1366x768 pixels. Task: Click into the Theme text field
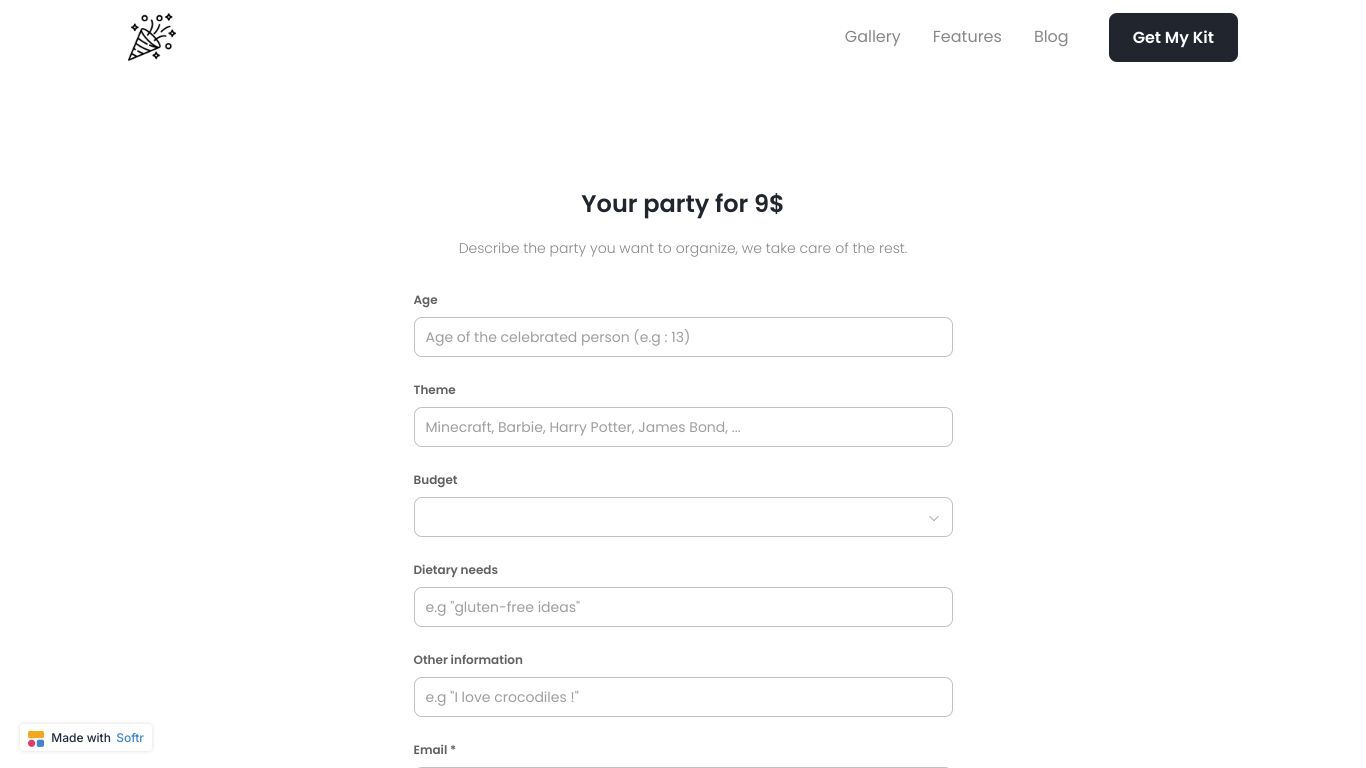pyautogui.click(x=683, y=427)
